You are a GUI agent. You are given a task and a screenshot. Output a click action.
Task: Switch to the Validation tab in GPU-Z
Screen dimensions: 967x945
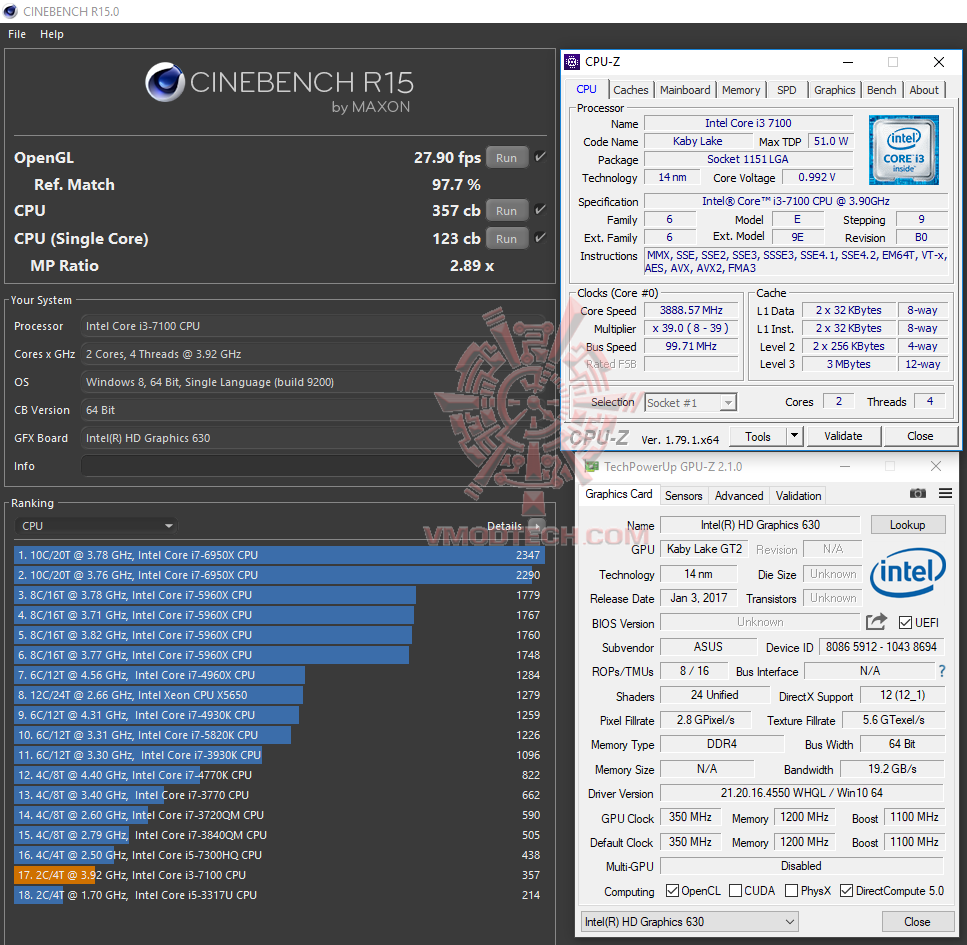[798, 496]
